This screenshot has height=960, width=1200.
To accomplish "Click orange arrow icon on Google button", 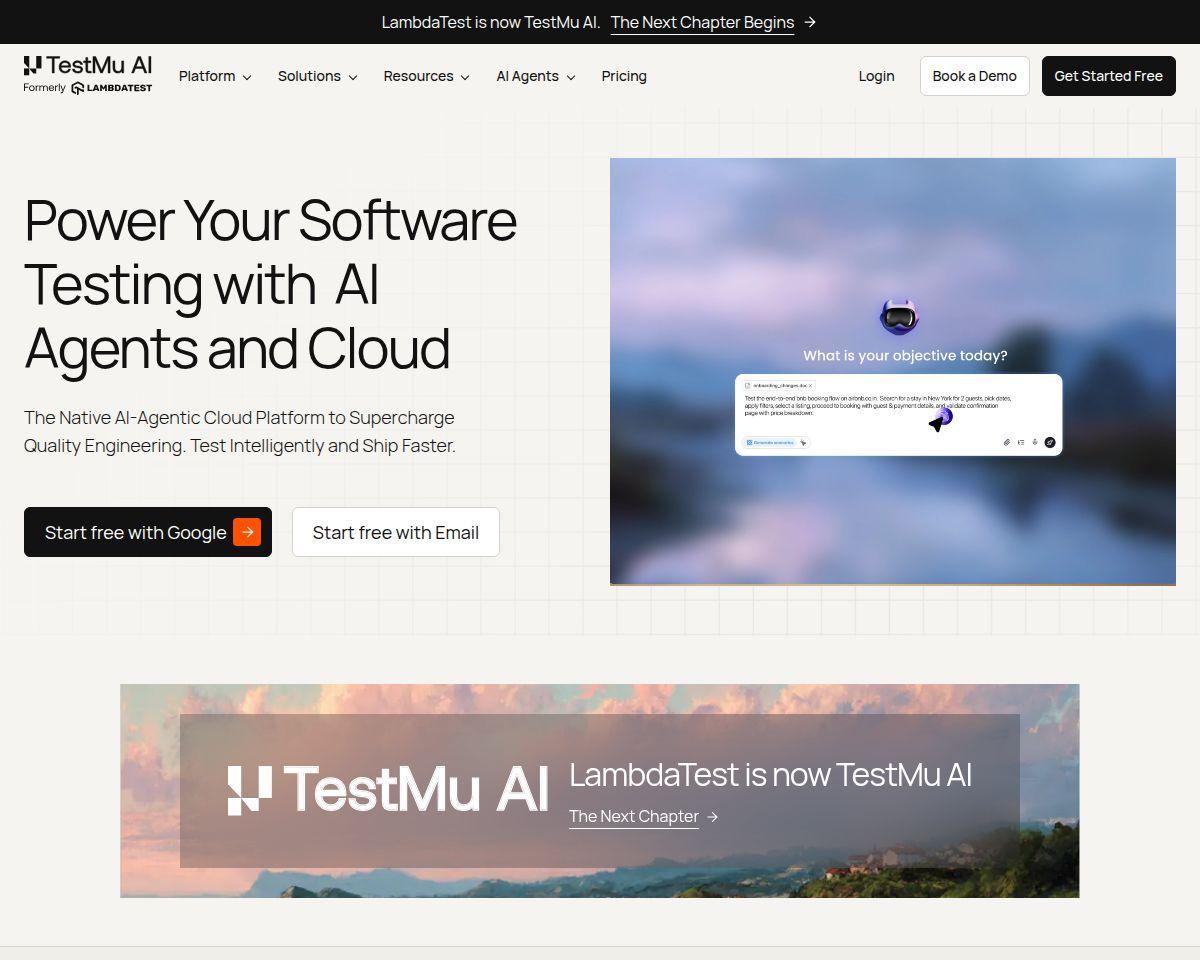I will point(247,532).
